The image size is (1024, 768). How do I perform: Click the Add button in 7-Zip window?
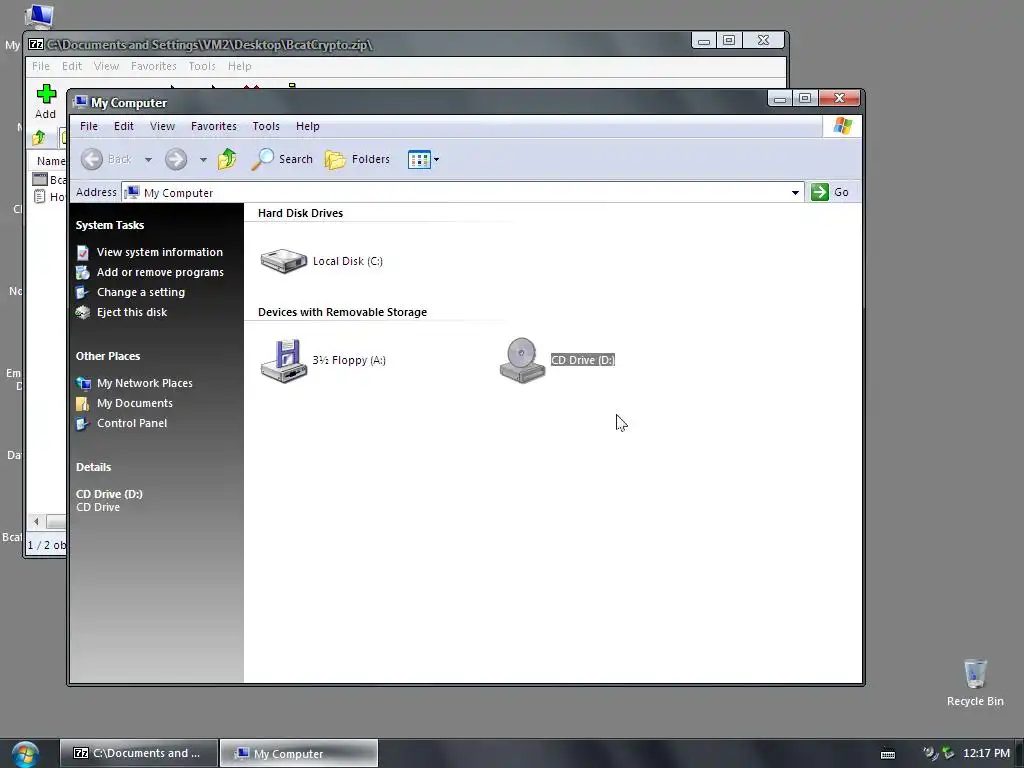point(46,102)
